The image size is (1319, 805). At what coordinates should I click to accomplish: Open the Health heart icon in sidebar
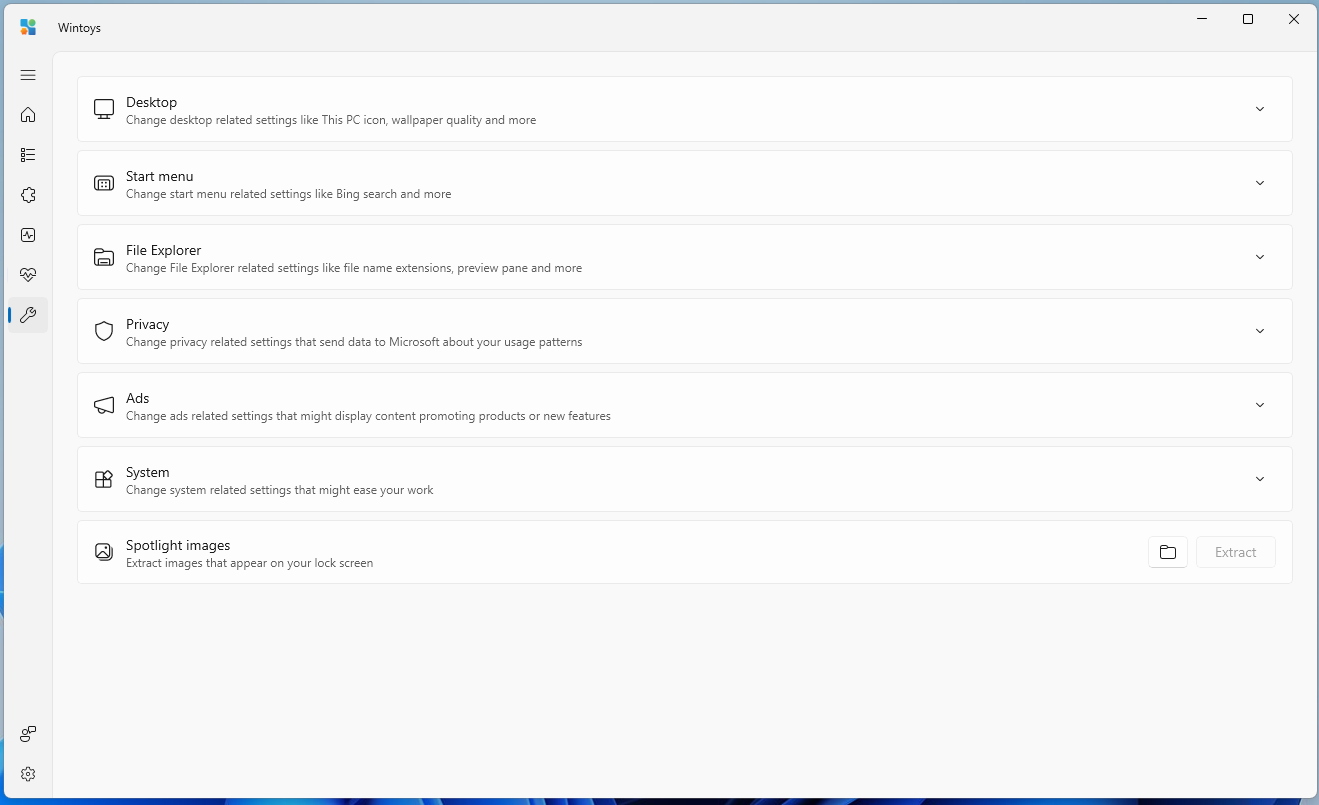click(28, 275)
